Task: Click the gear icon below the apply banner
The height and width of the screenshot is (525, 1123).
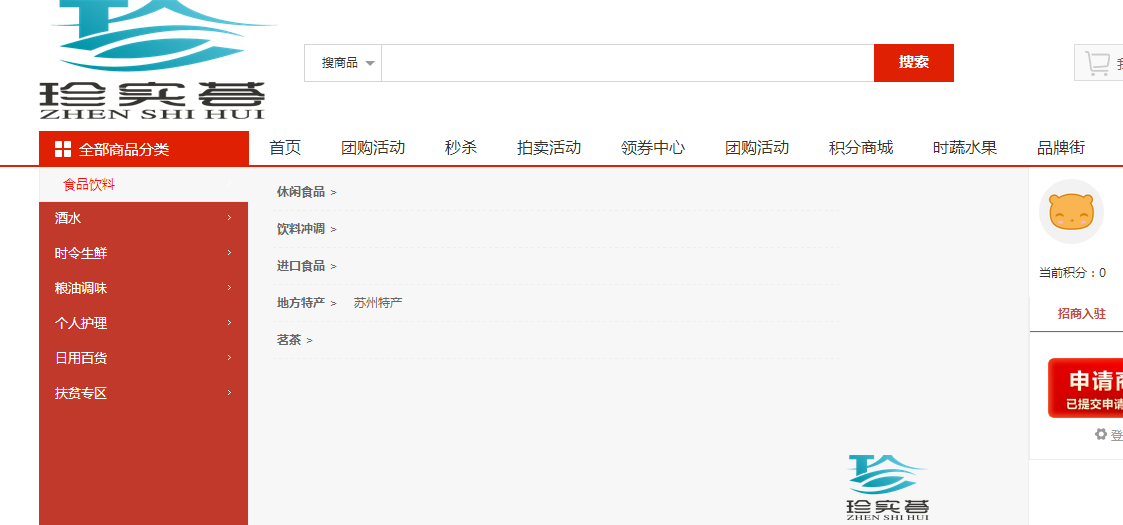Action: coord(1101,435)
